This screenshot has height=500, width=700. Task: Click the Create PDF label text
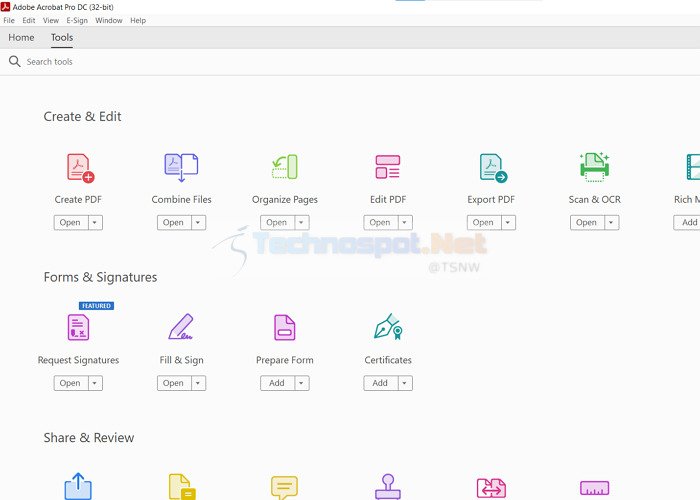[78, 200]
